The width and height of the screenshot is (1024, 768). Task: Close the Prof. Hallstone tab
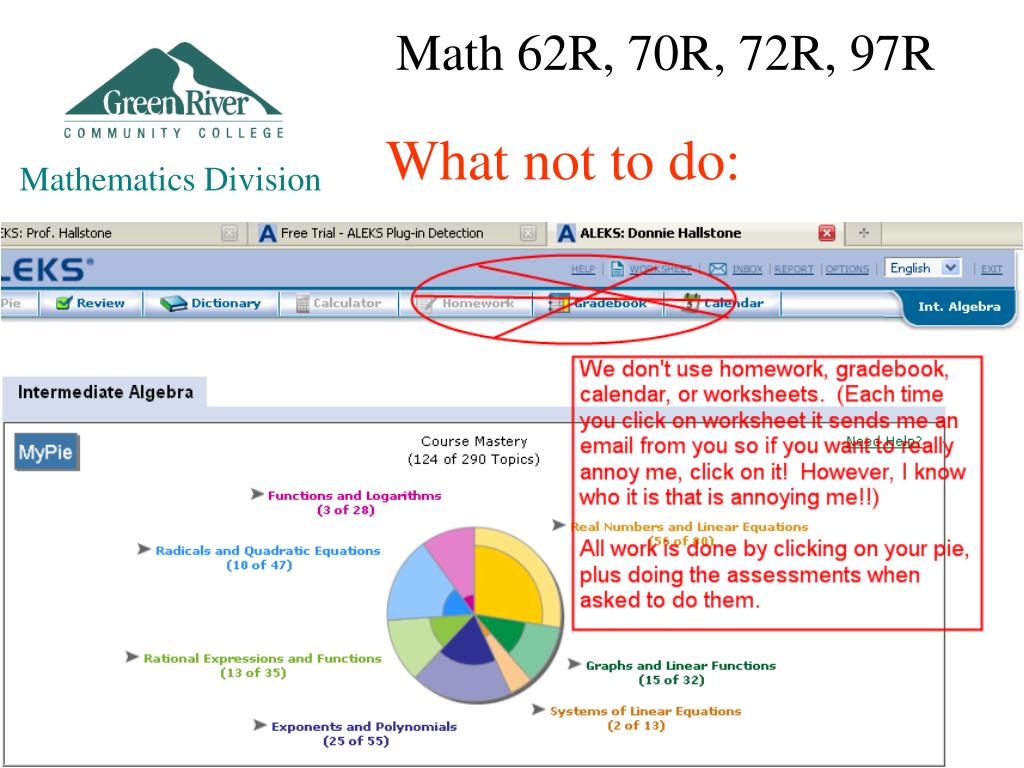[229, 233]
